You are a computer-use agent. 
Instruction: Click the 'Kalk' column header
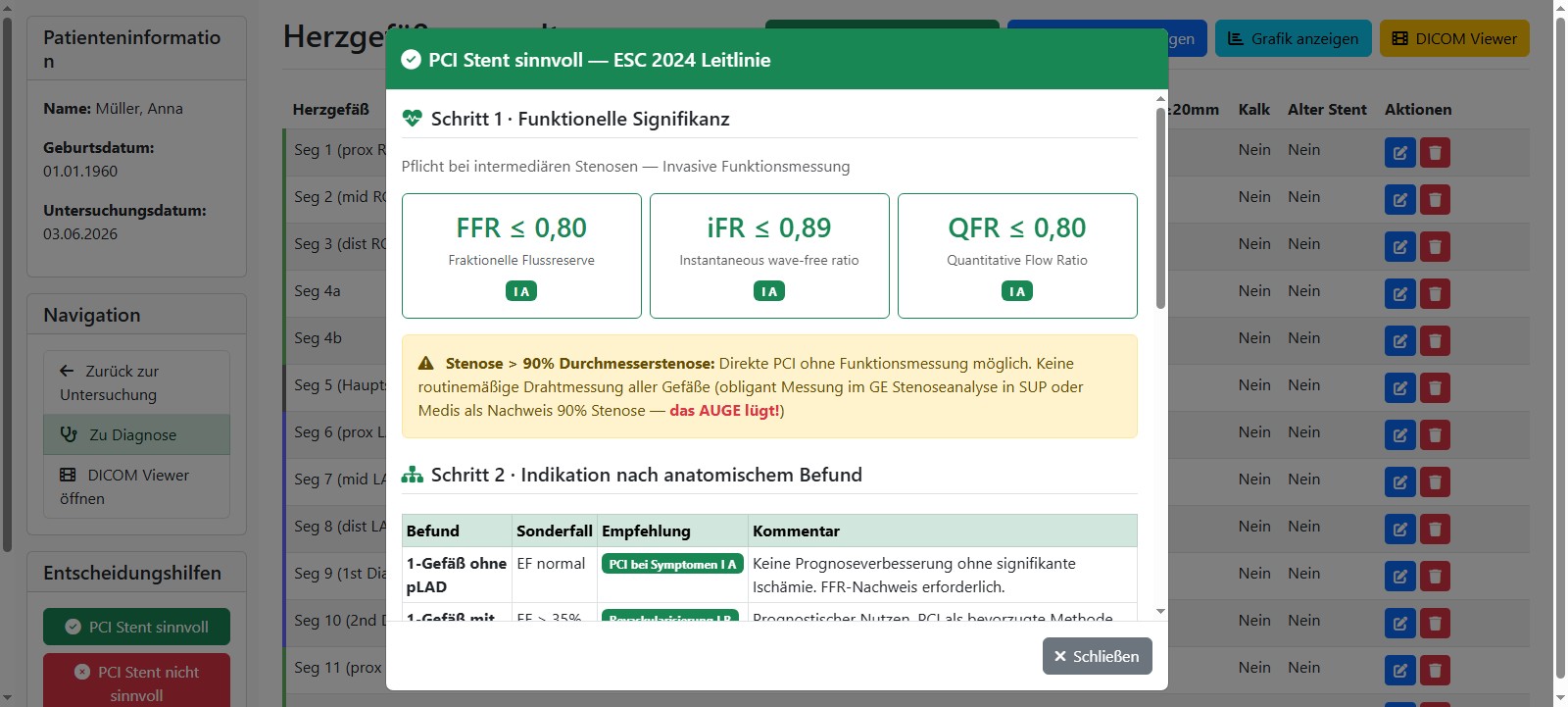[1253, 110]
